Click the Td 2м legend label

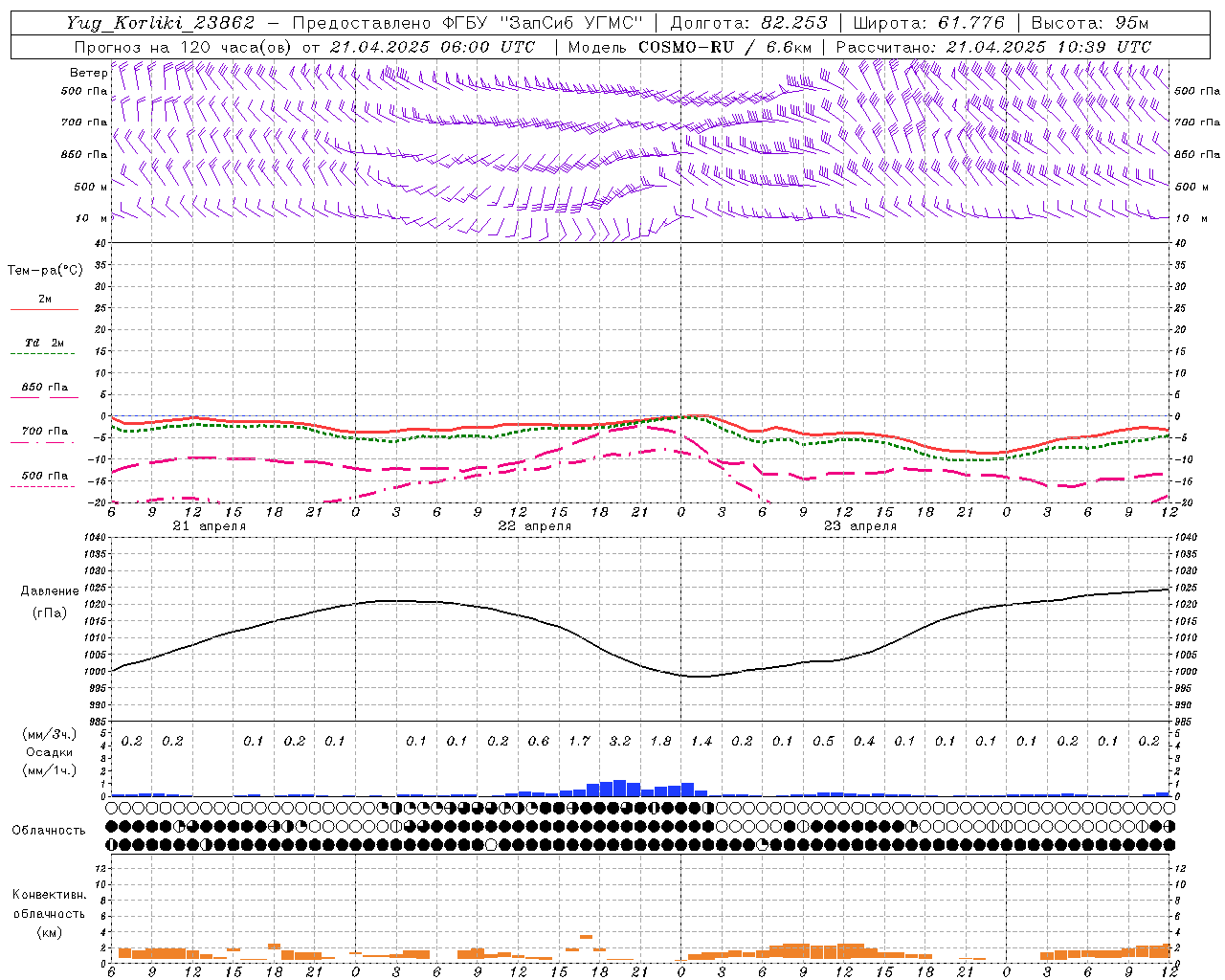[44, 343]
